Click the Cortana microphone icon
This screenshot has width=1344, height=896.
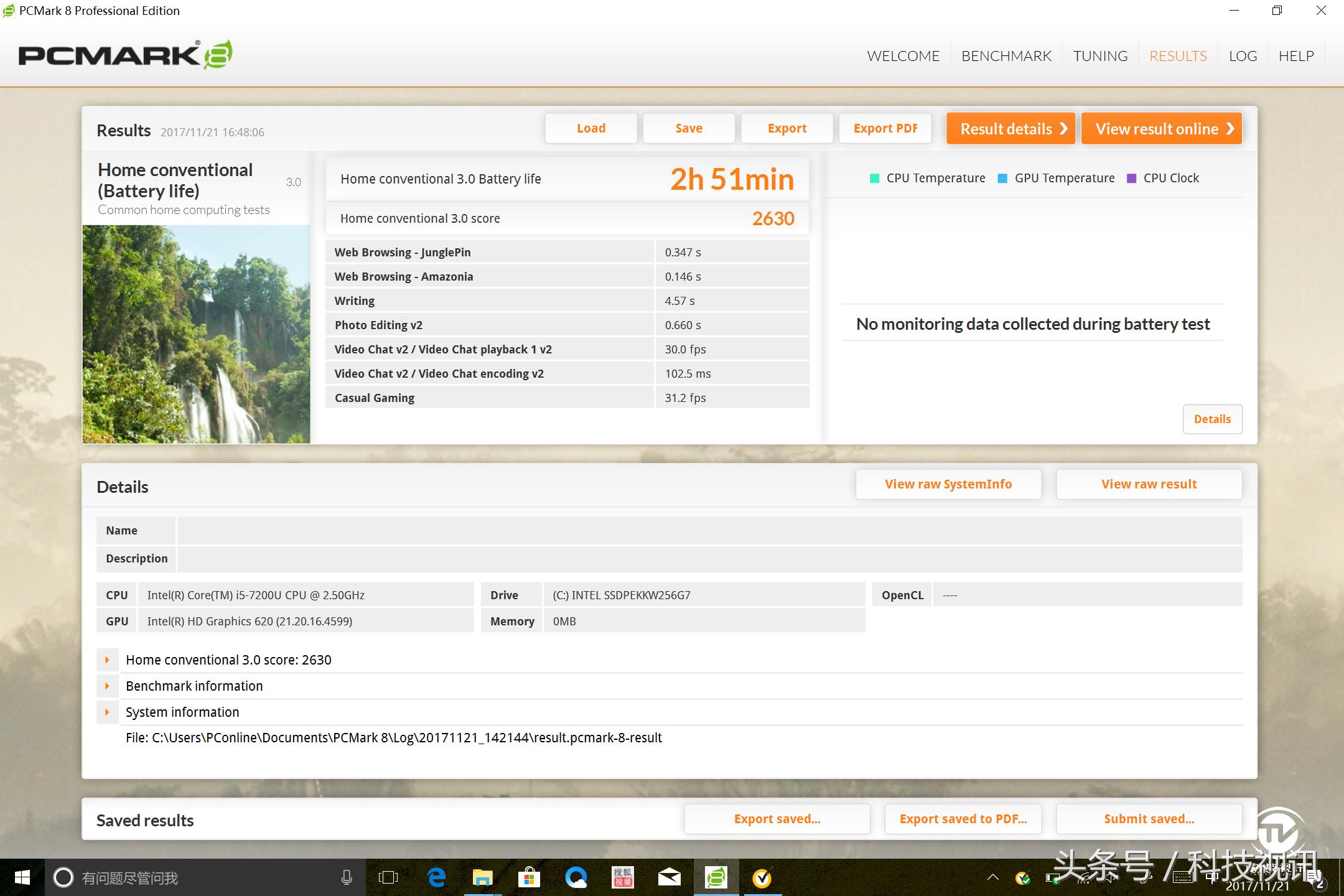tap(347, 877)
